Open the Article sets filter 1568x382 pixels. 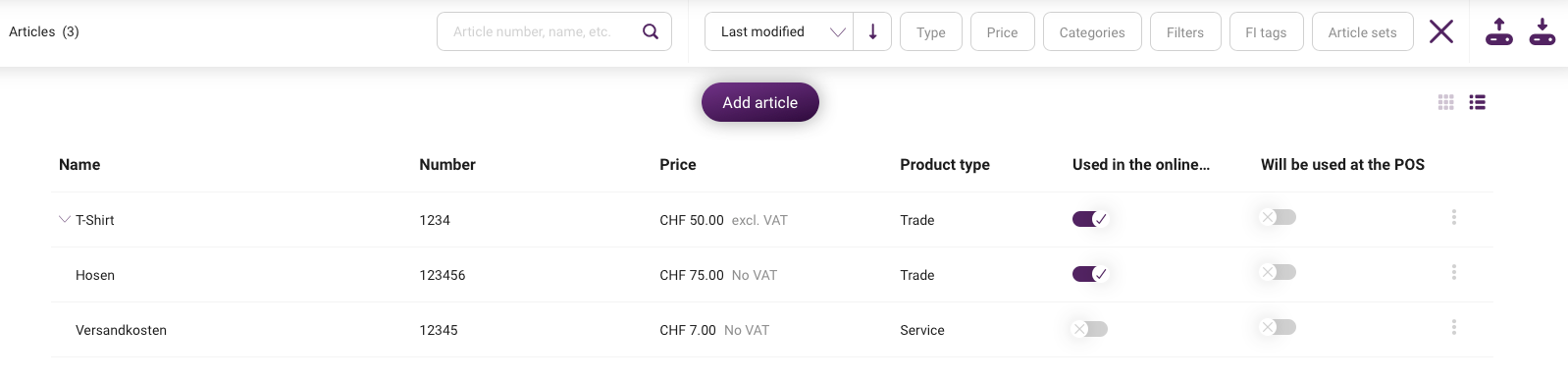pos(1363,31)
